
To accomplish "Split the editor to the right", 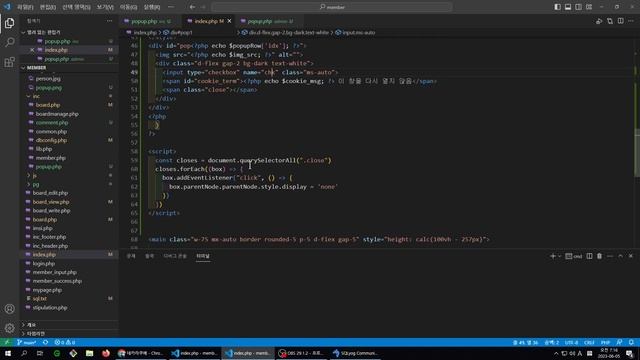I will click(x=620, y=21).
